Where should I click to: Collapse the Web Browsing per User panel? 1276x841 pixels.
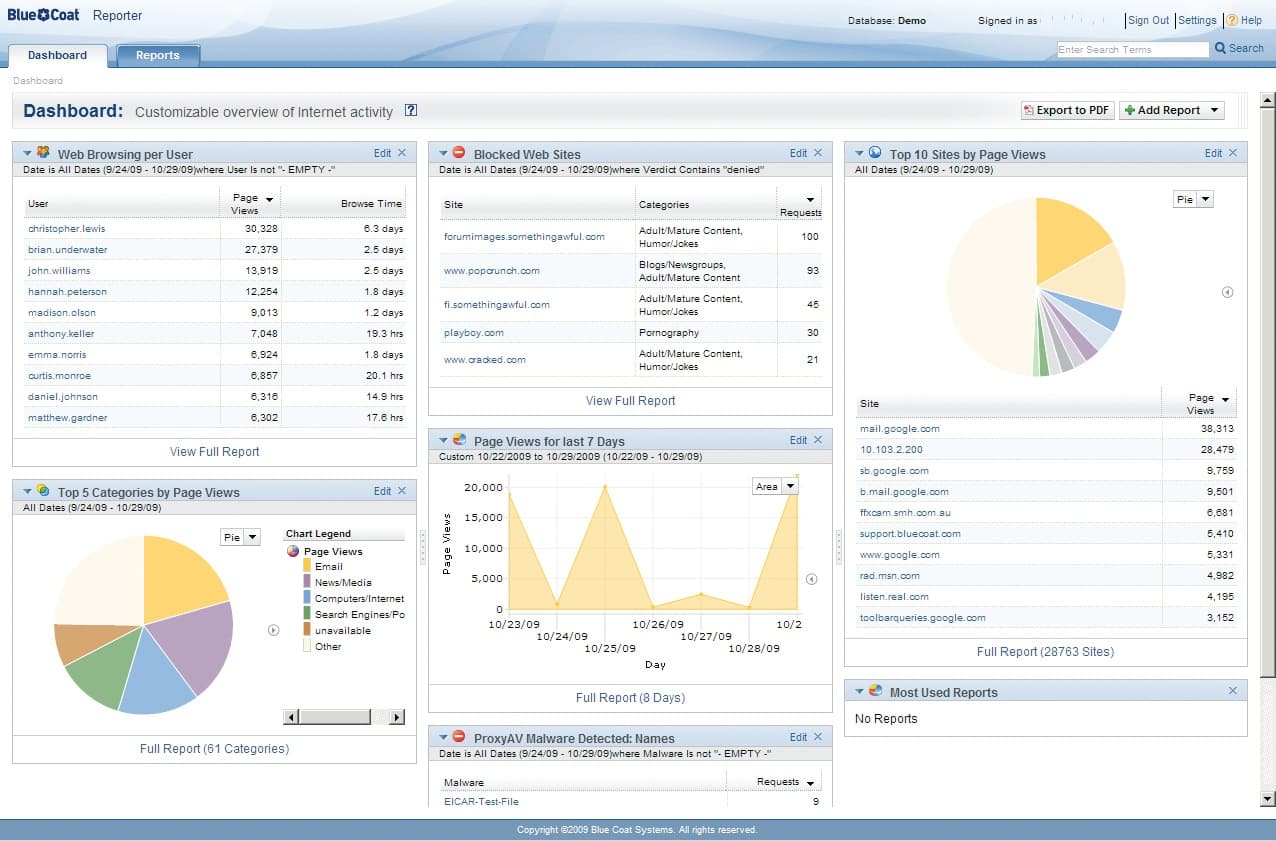pos(28,154)
